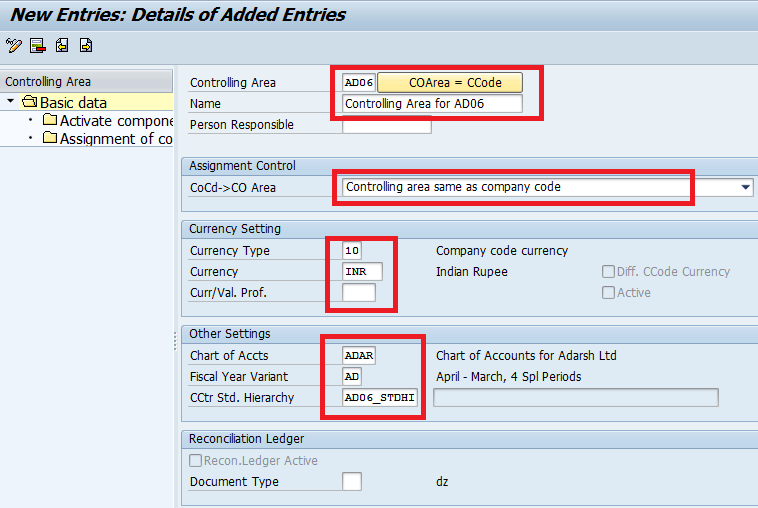Screen dimensions: 758x508
Task: Click the COArea = CCode button
Action: click(450, 83)
